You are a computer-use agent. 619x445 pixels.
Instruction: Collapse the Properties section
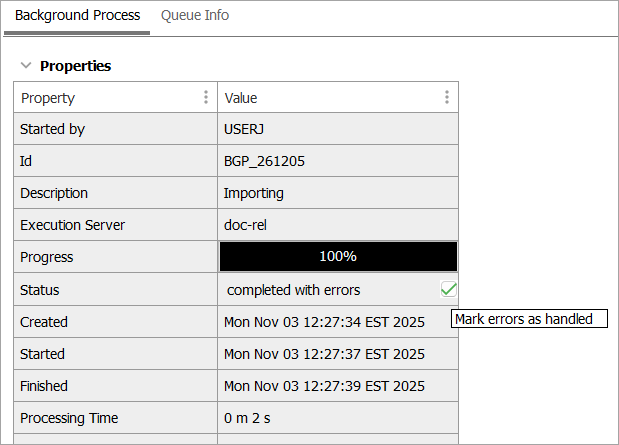point(26,66)
